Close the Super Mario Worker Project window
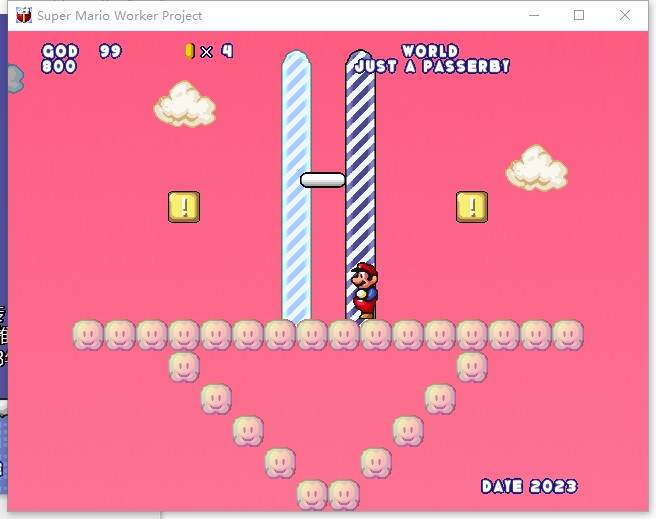This screenshot has height=519, width=656. point(625,15)
